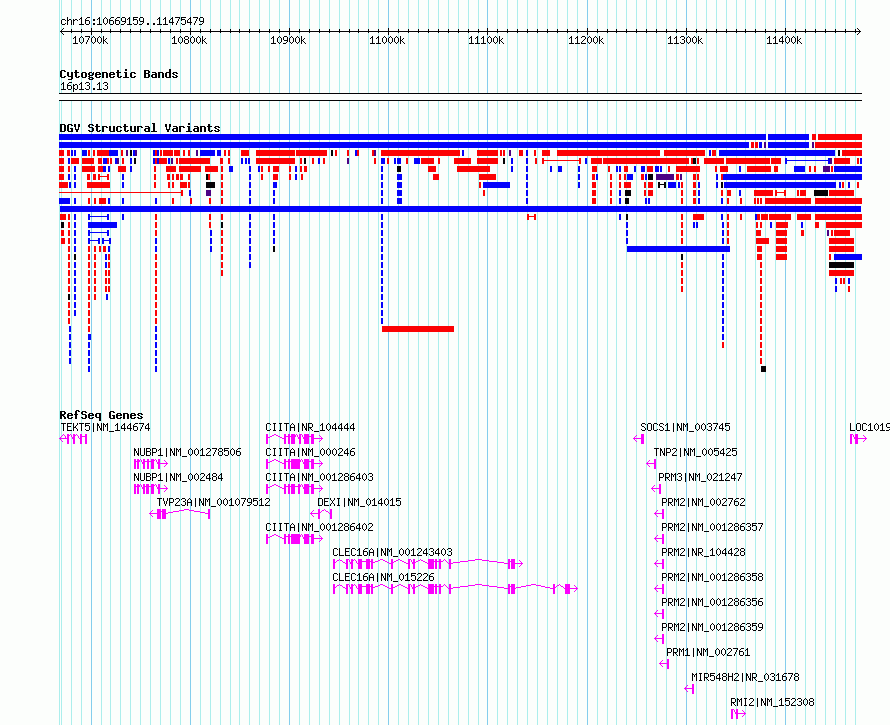Click the 11100k ruler tick label

[486, 40]
